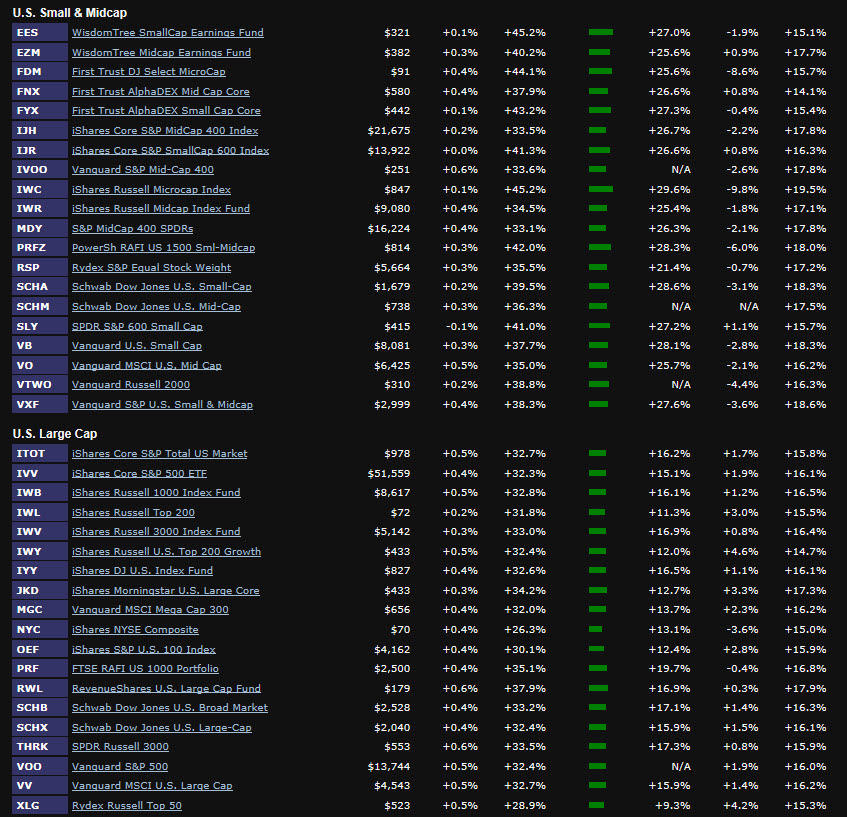Screen dimensions: 847x817
Task: Open PowerSh RAFI US 1500 Sml-Midcap link
Action: [163, 248]
